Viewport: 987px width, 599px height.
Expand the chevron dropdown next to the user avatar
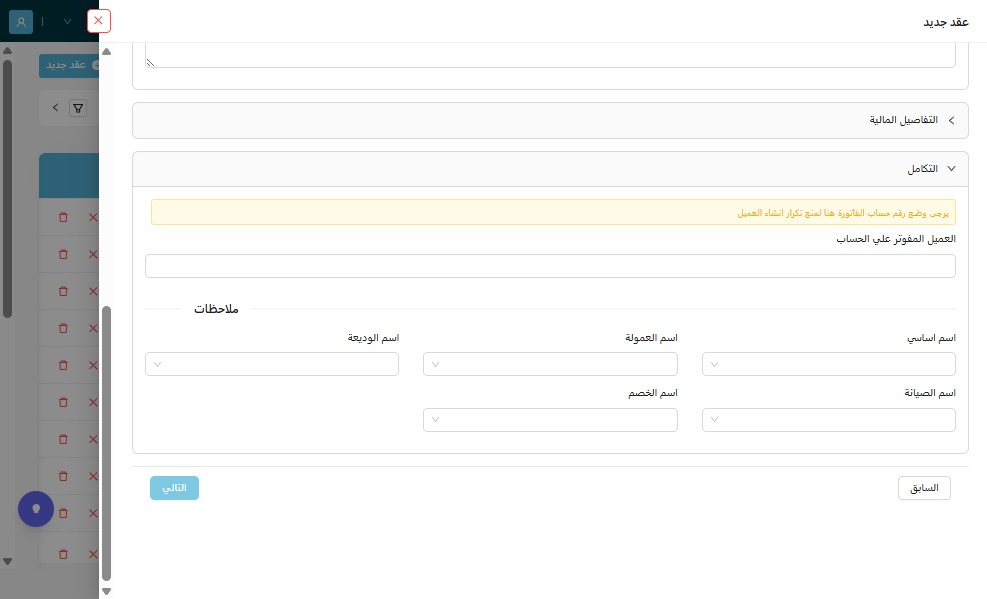click(x=67, y=21)
